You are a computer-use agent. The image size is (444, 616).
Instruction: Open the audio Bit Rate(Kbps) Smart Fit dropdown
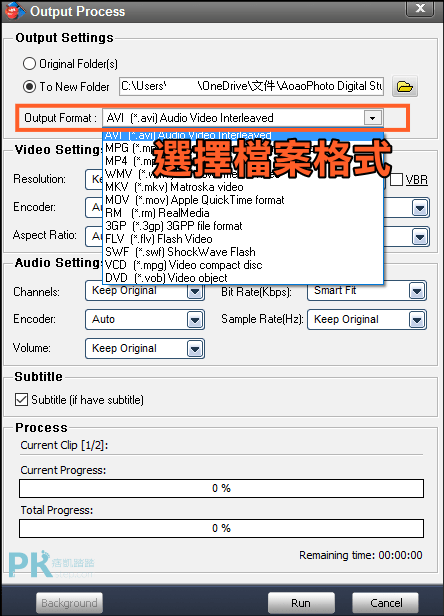coord(417,291)
